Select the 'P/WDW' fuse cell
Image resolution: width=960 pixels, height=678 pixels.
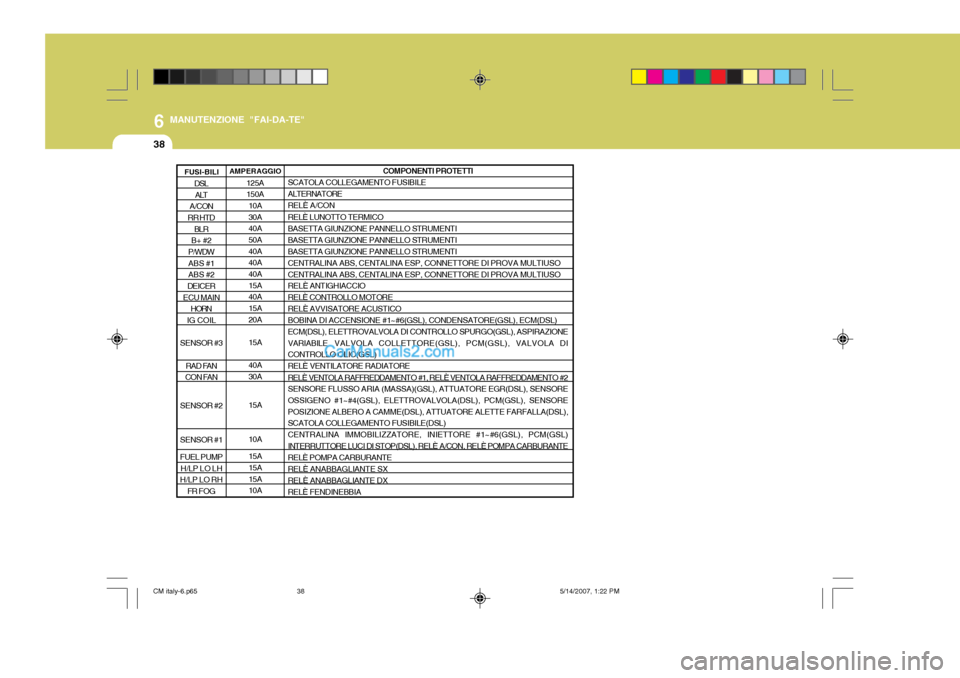201,252
